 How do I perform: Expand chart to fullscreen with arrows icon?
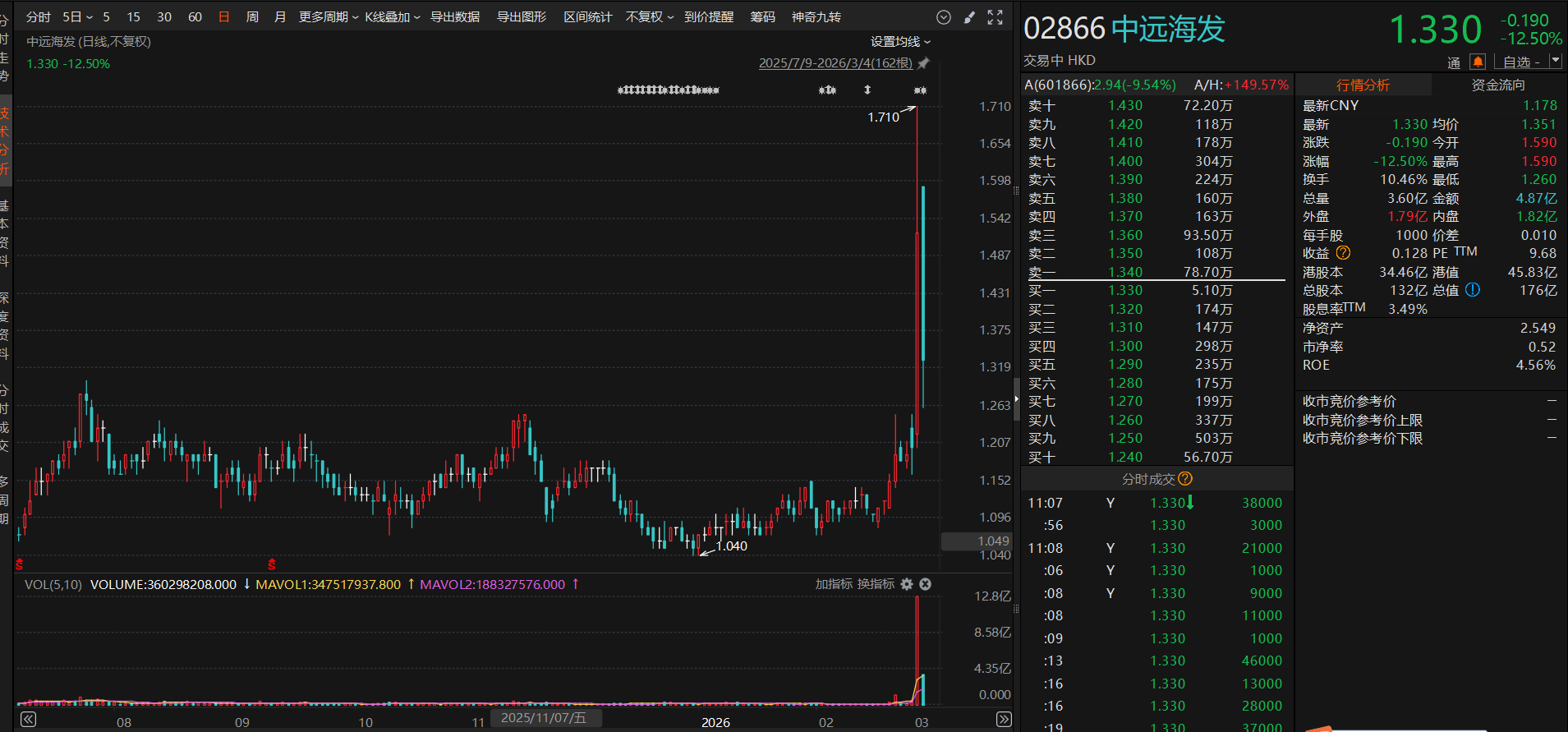pos(995,17)
